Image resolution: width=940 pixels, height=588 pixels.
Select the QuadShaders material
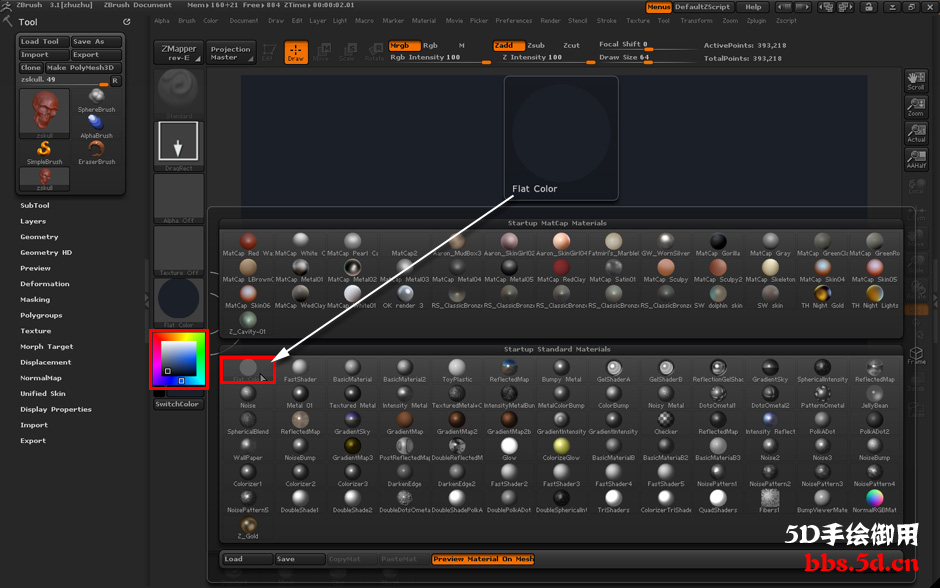(718, 501)
